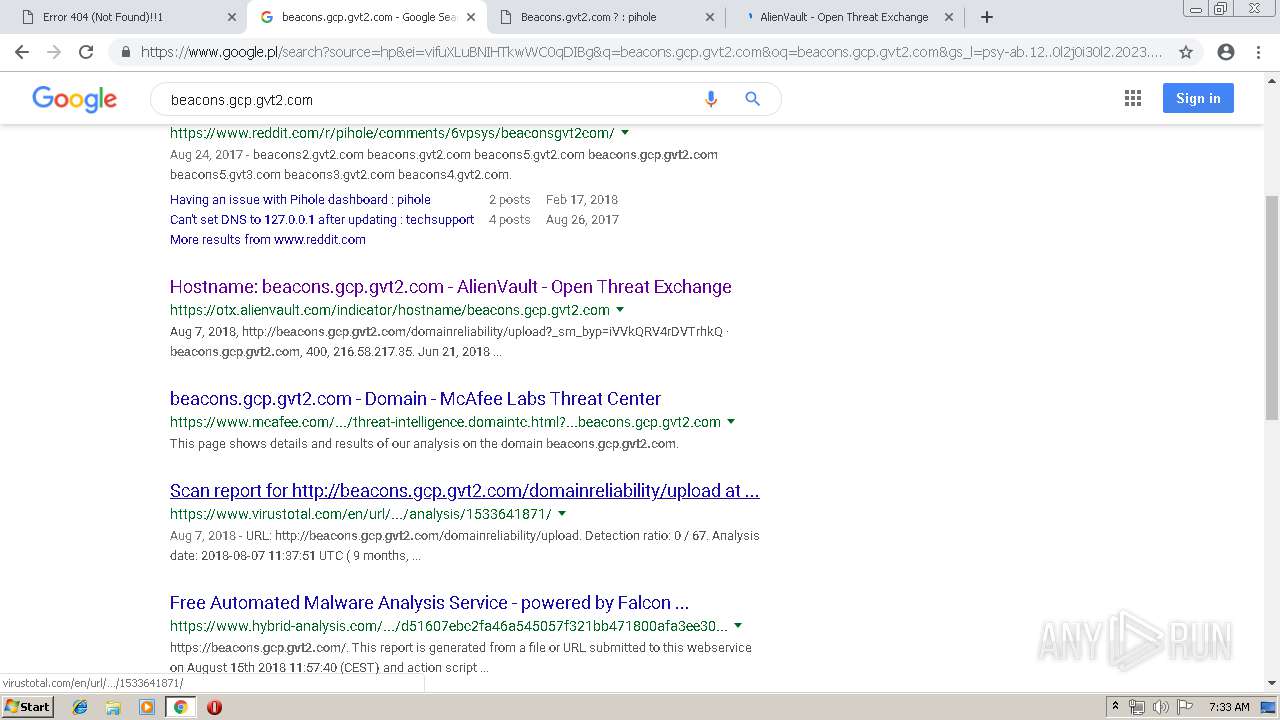Go back to the previous page

22,52
